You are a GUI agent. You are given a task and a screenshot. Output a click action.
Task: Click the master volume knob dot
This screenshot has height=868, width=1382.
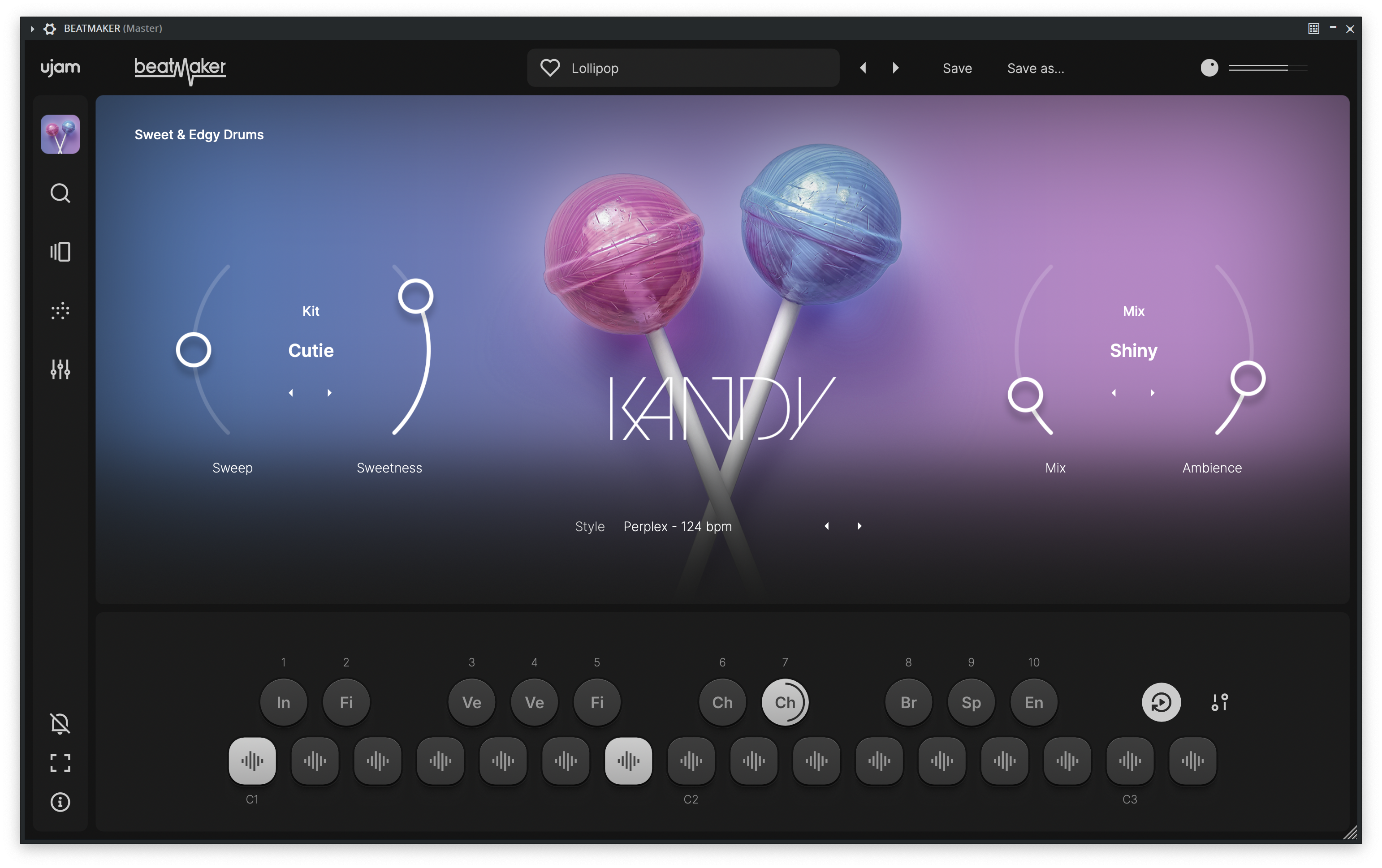(x=1209, y=68)
